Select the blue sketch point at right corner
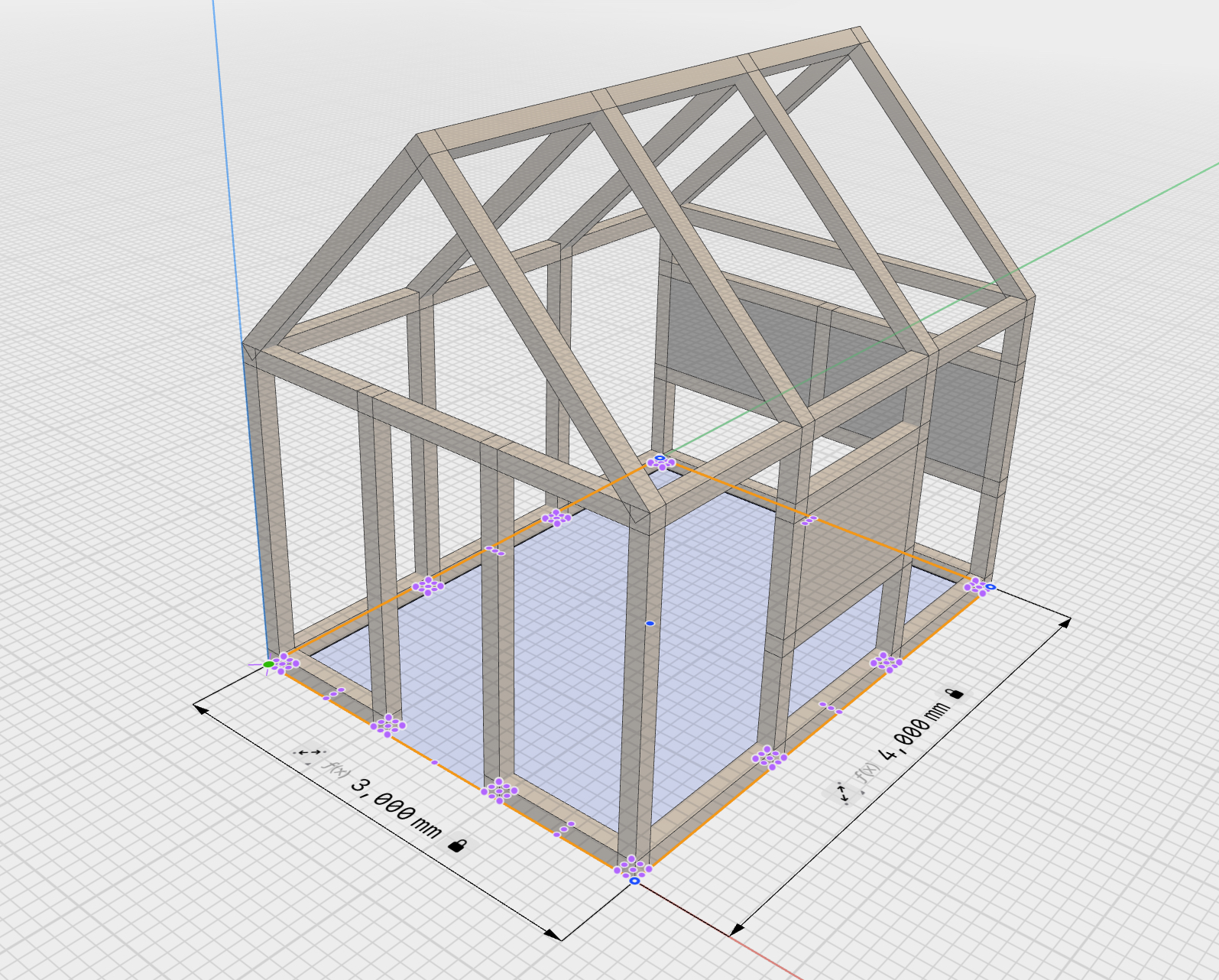 pos(990,587)
